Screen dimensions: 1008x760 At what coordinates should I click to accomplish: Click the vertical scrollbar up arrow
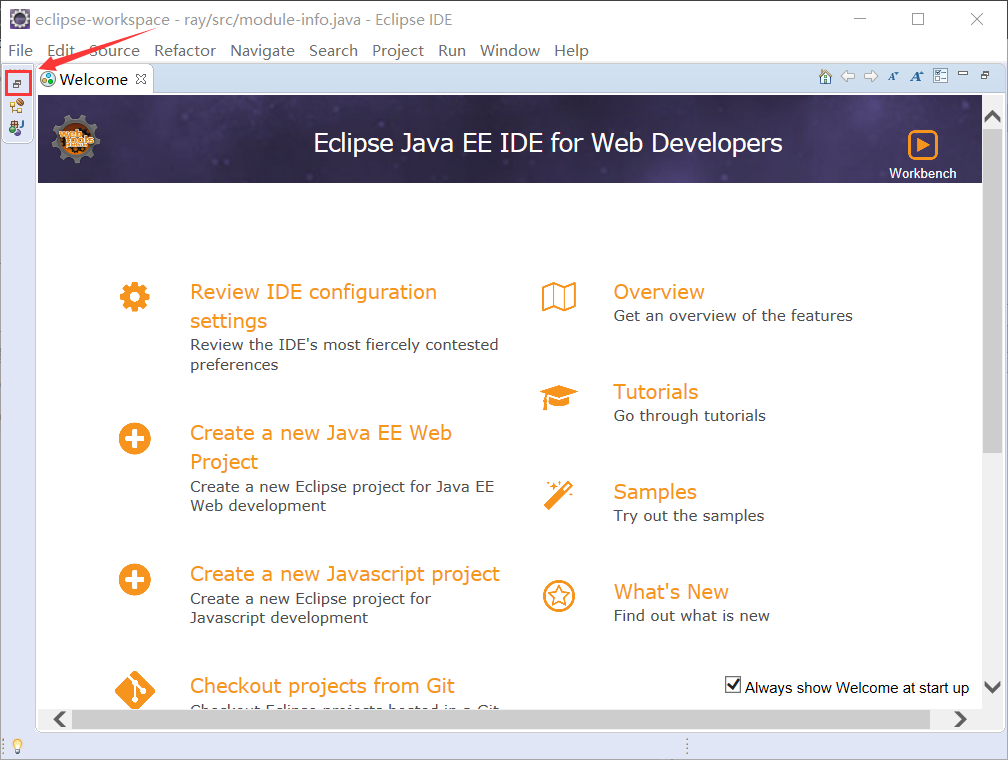(x=993, y=116)
